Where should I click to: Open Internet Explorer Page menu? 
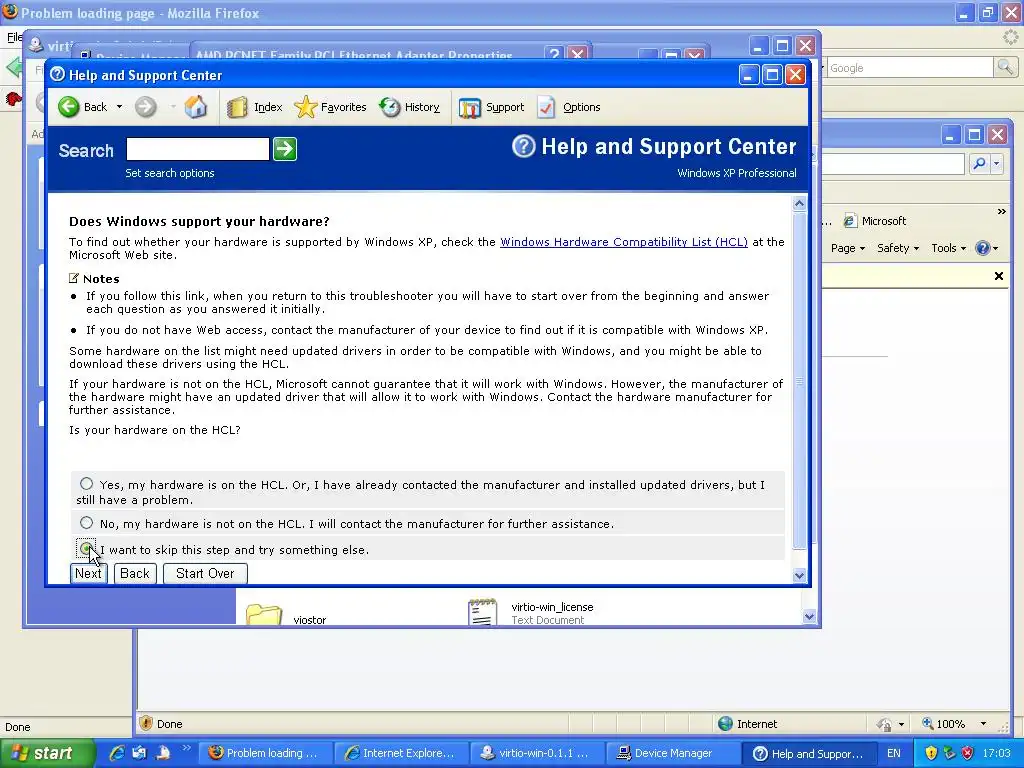[848, 248]
